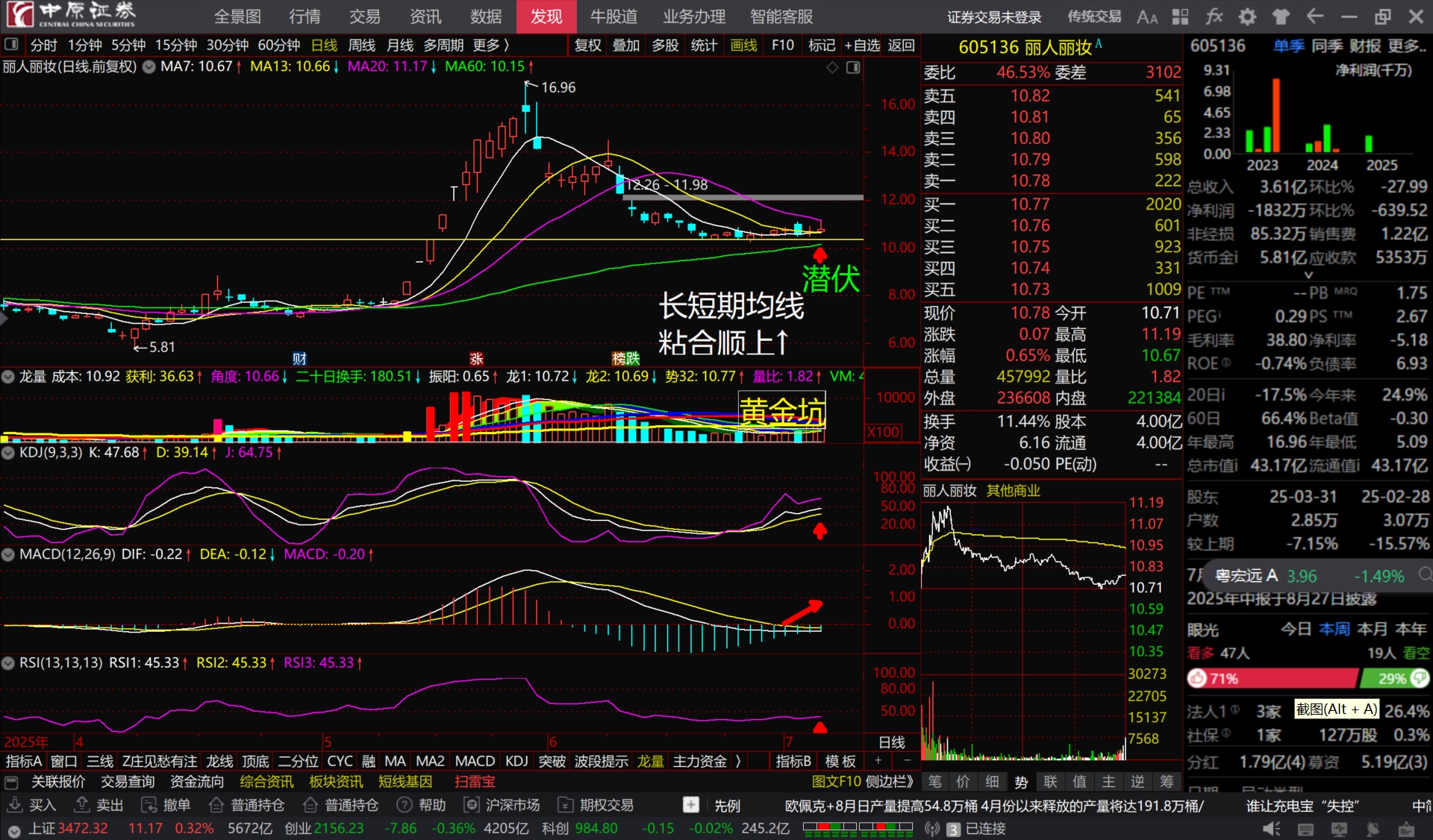Image resolution: width=1433 pixels, height=840 pixels.
Task: Expand 更多.. financial report options
Action: coord(1407,46)
